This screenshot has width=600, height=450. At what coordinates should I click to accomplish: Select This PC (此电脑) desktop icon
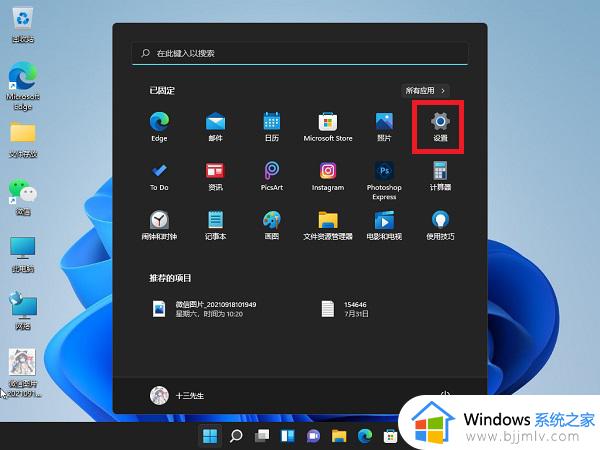click(23, 254)
